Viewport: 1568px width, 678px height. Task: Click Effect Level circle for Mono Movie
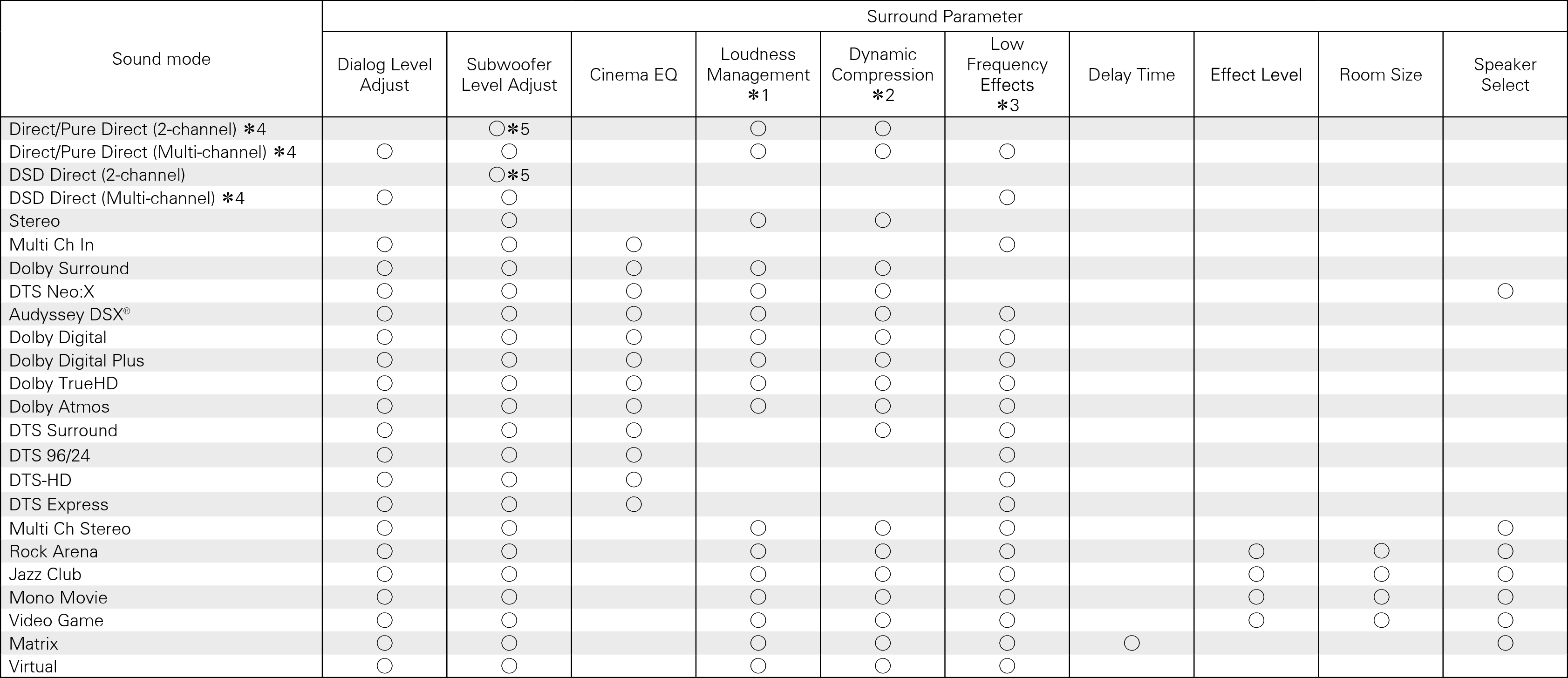point(1256,597)
